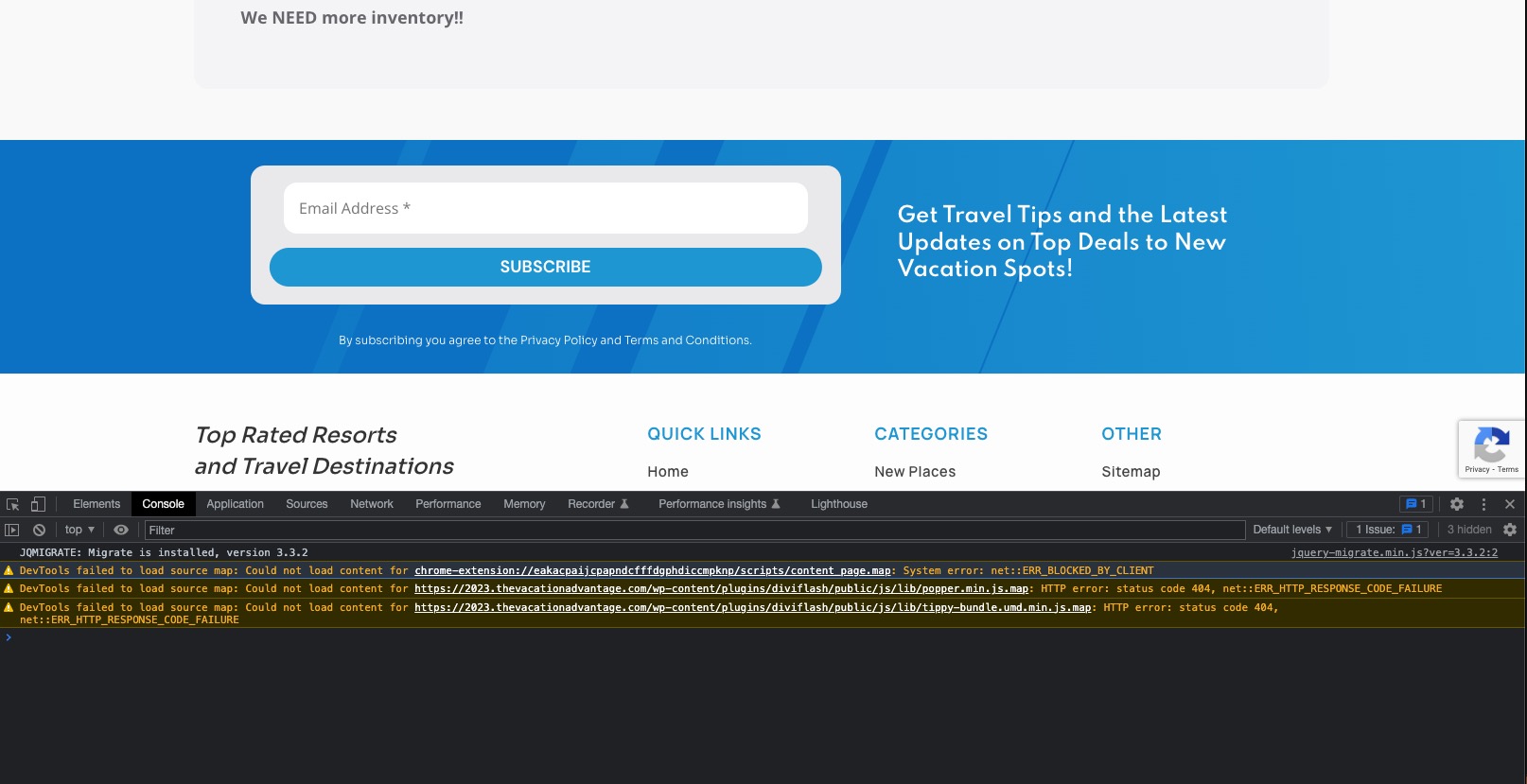Open the Home quick link

668,471
